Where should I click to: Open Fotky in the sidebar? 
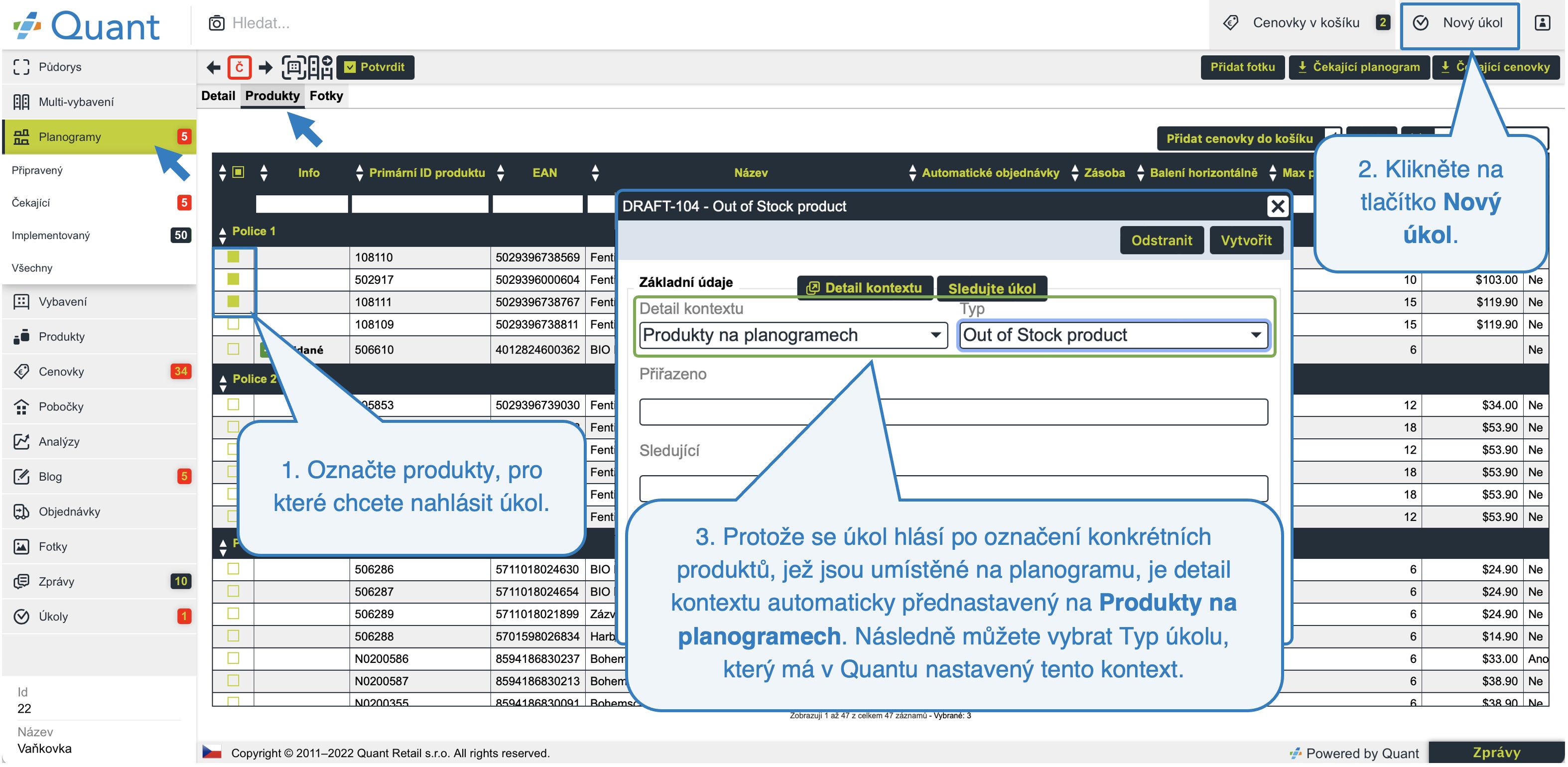pyautogui.click(x=99, y=547)
